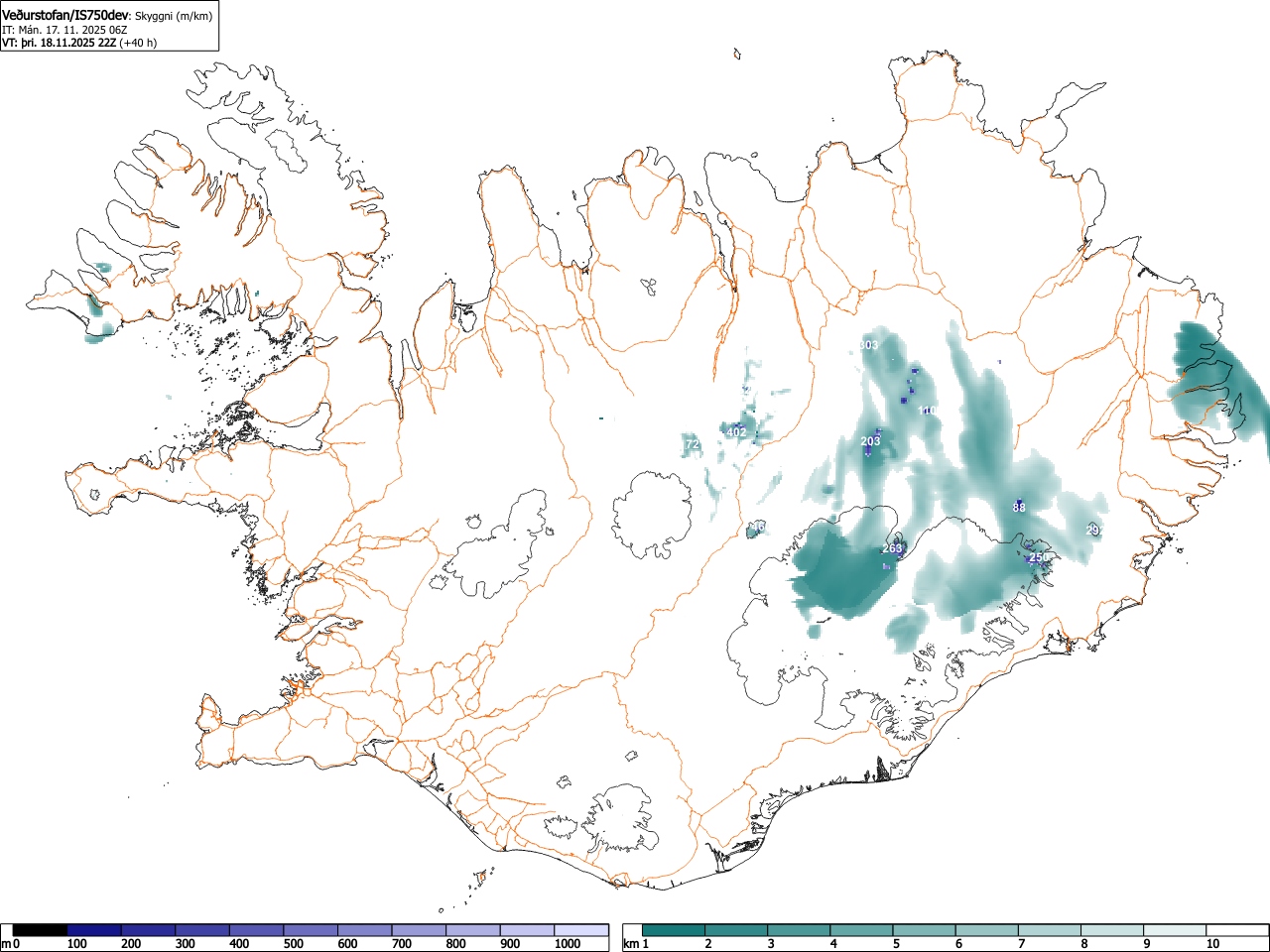Click the '5' tick label on the km legend
Screen dimensions: 1270x952
tap(896, 944)
